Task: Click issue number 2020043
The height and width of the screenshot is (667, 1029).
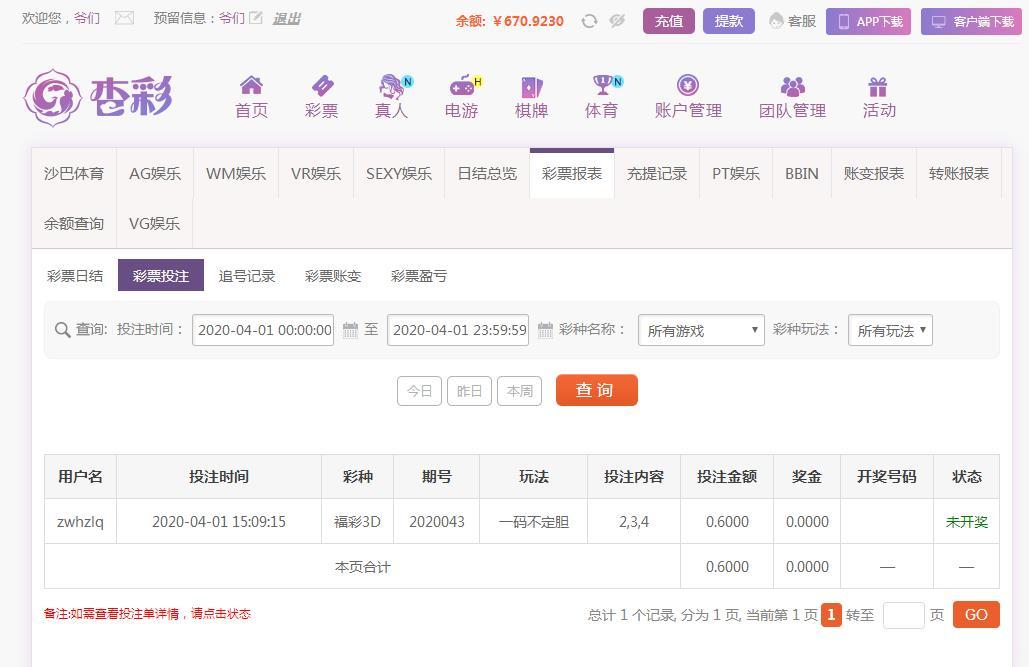Action: coord(436,522)
